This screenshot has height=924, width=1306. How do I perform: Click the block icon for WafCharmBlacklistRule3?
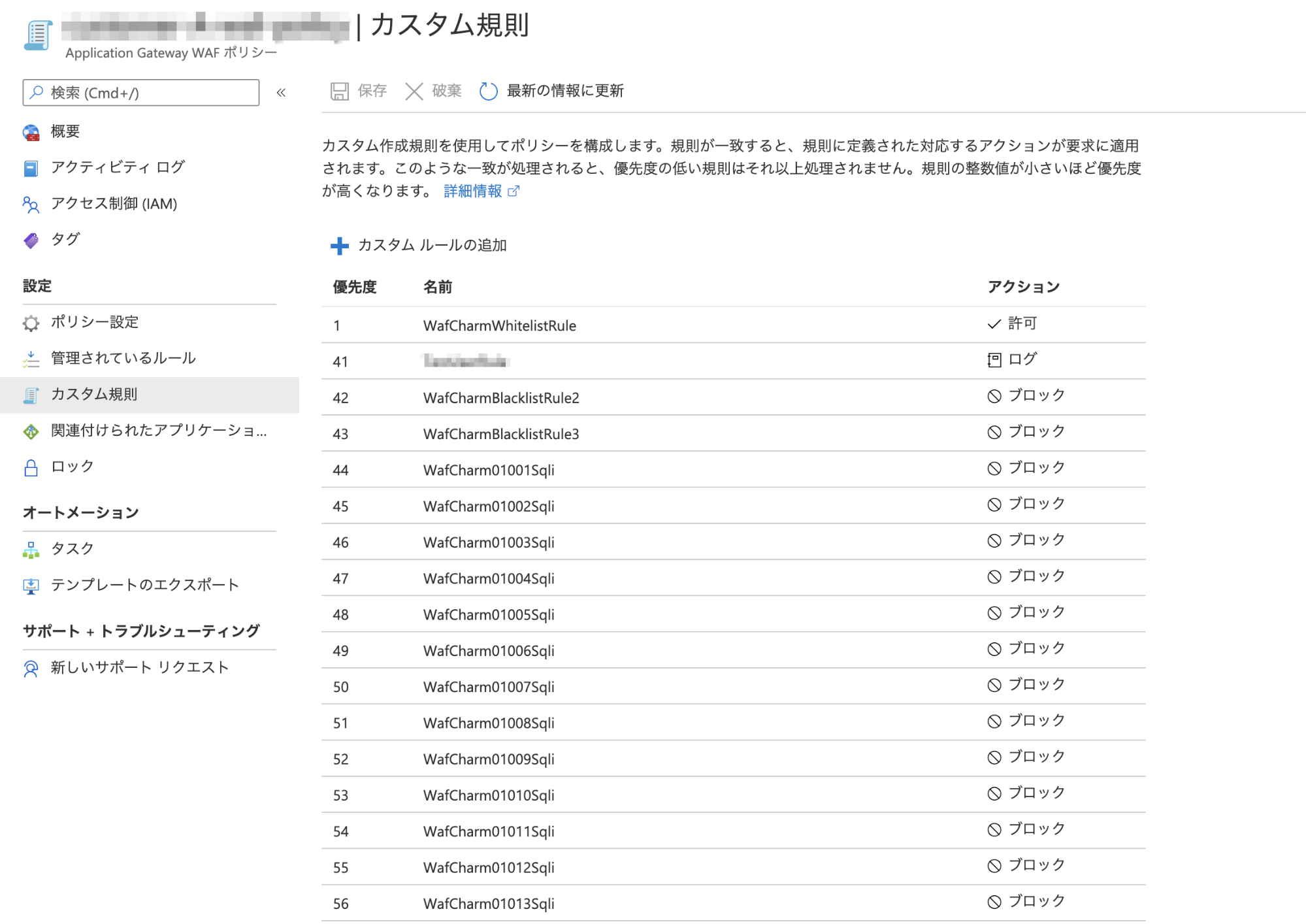994,432
